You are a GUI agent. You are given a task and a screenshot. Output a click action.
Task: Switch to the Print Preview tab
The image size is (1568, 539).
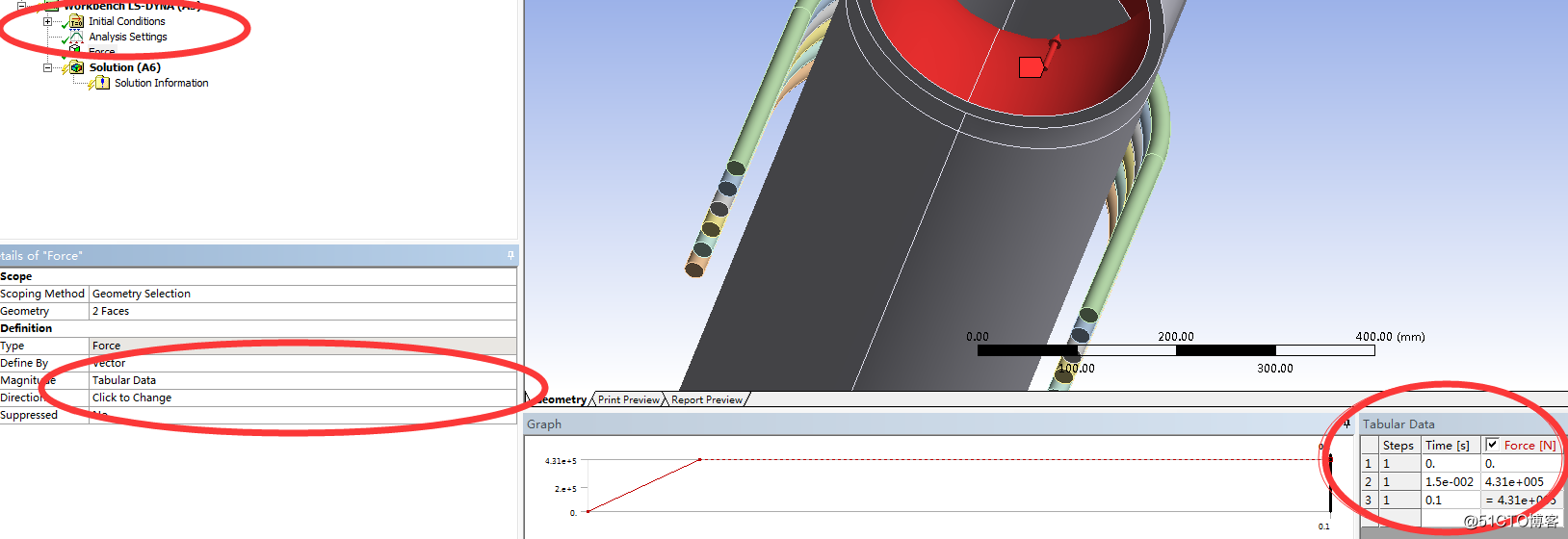pos(629,399)
